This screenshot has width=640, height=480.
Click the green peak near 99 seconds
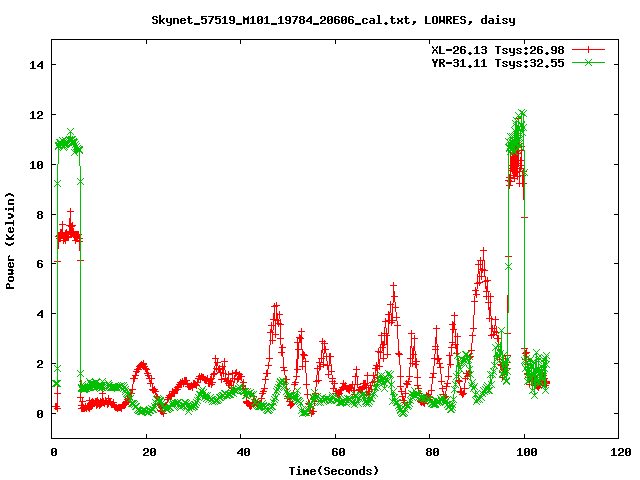pyautogui.click(x=521, y=113)
